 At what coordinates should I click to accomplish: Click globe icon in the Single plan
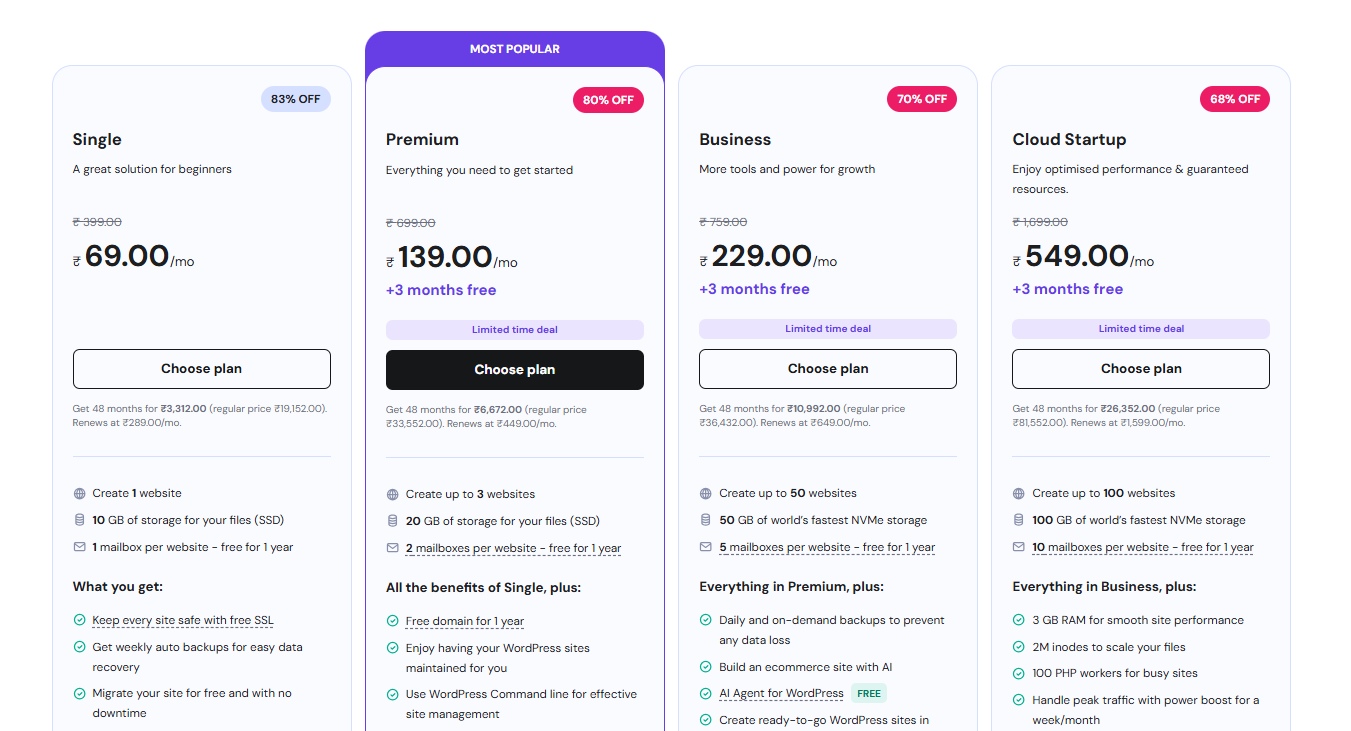click(80, 494)
